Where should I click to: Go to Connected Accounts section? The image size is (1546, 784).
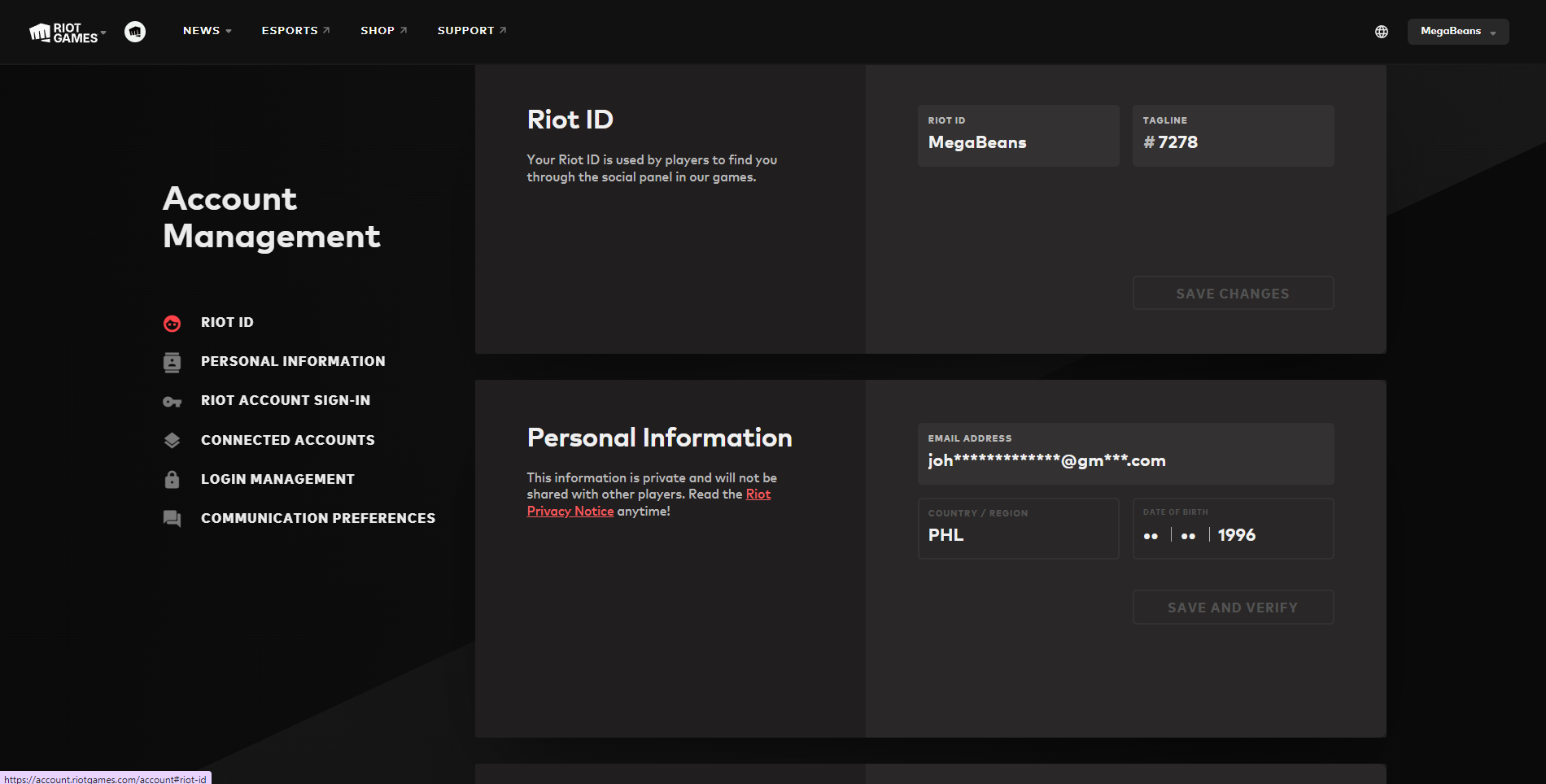point(288,440)
